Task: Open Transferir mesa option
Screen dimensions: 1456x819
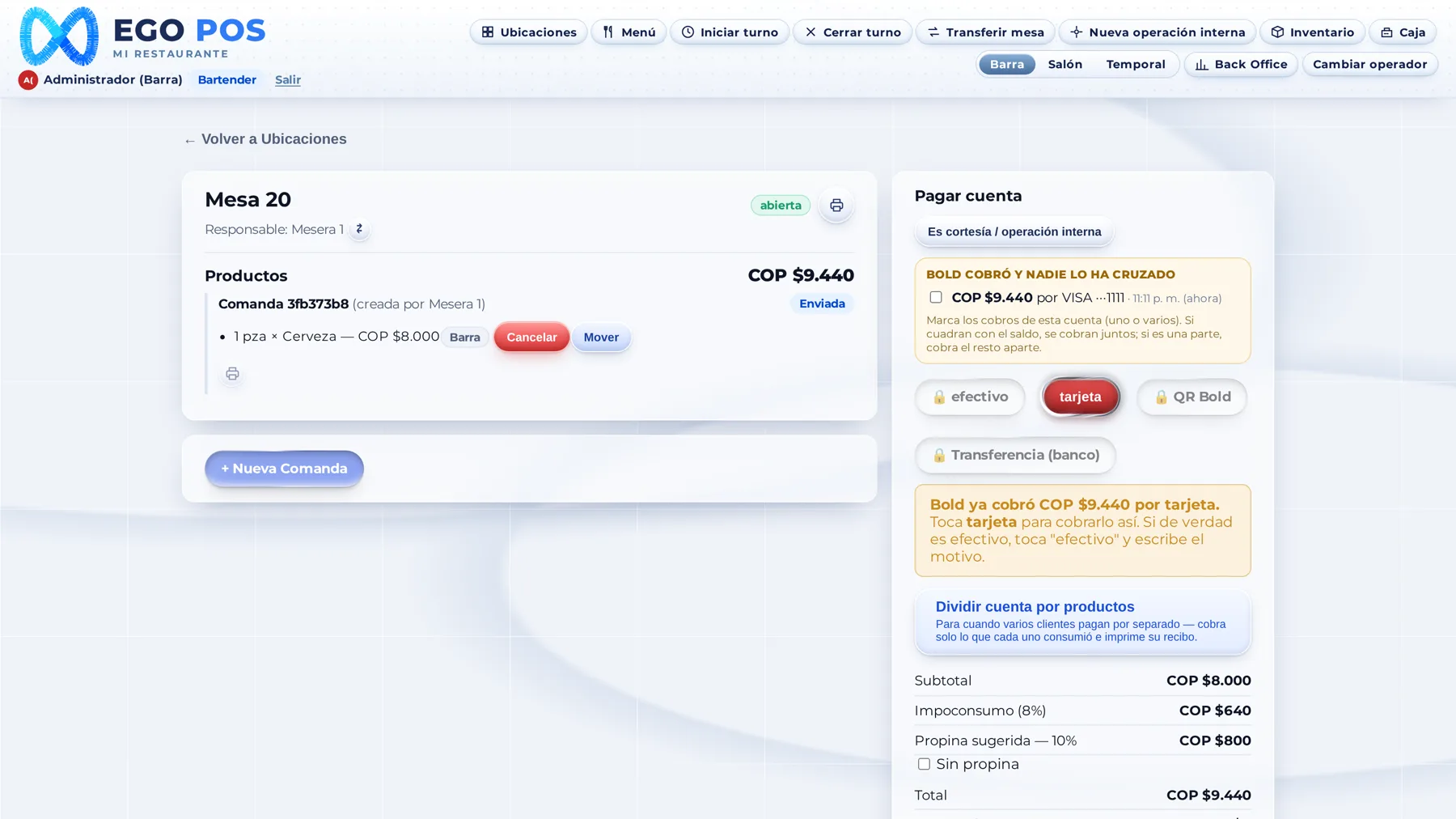Action: [x=985, y=32]
